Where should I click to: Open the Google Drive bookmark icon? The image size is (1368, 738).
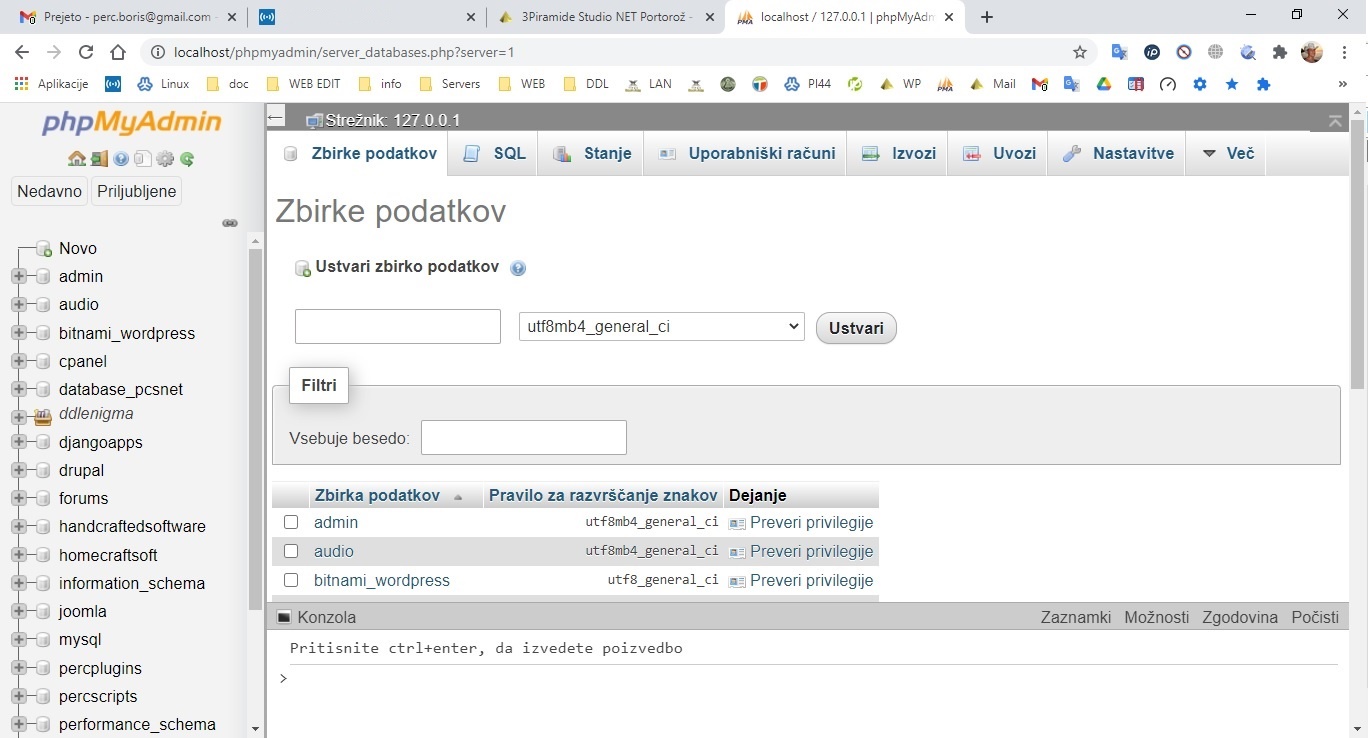[x=1104, y=84]
